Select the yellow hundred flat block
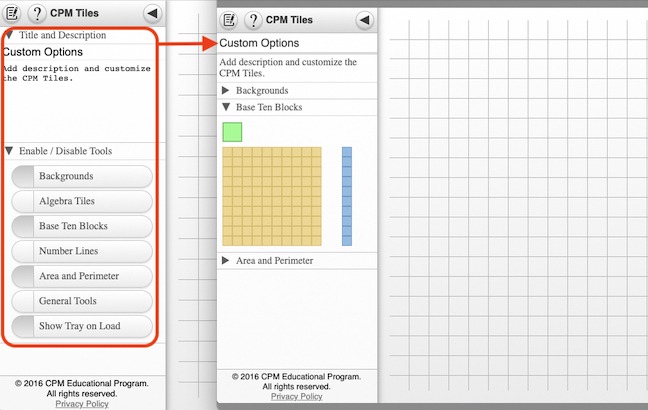 pos(272,196)
